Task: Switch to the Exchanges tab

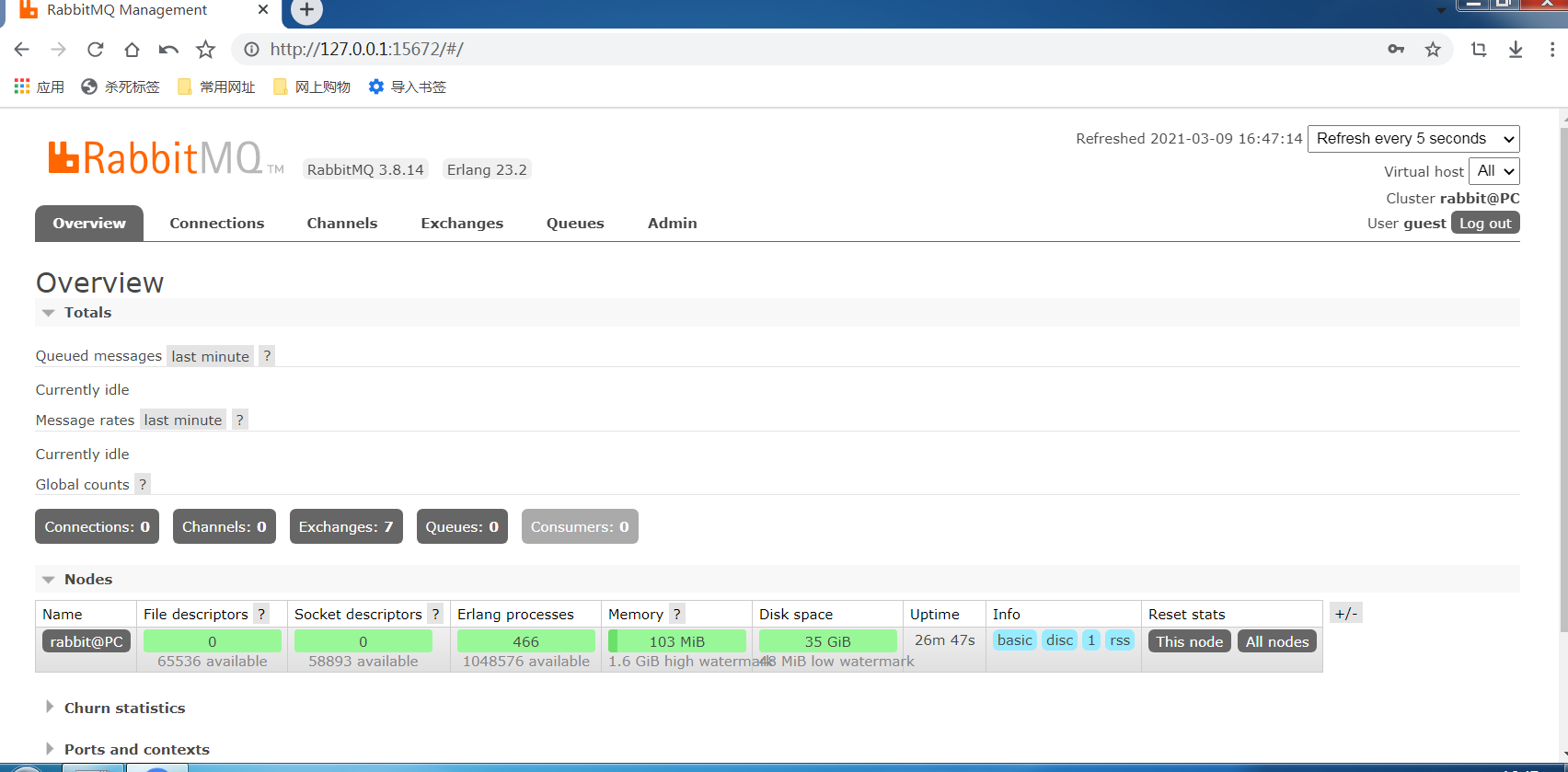Action: (462, 224)
